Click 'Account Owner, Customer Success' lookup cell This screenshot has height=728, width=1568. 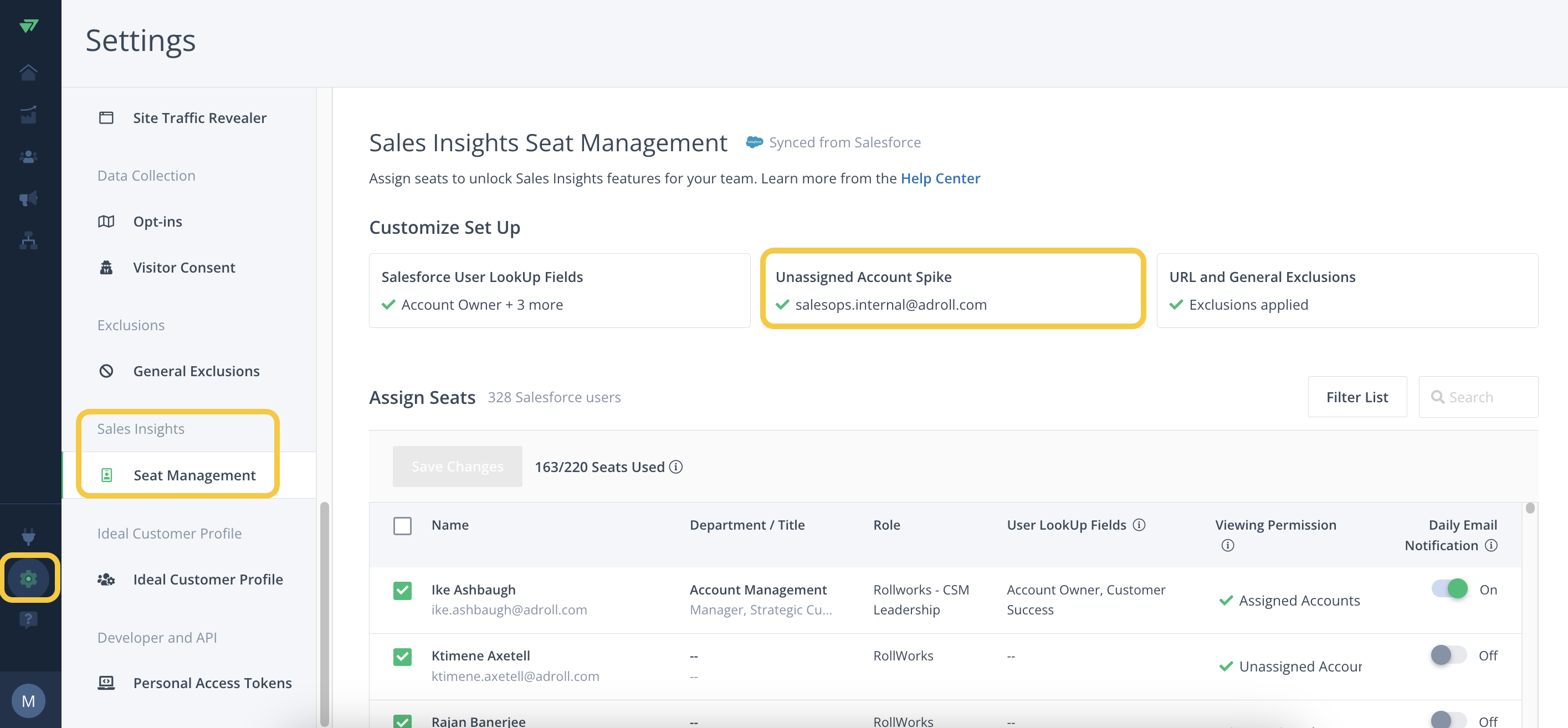pos(1086,599)
